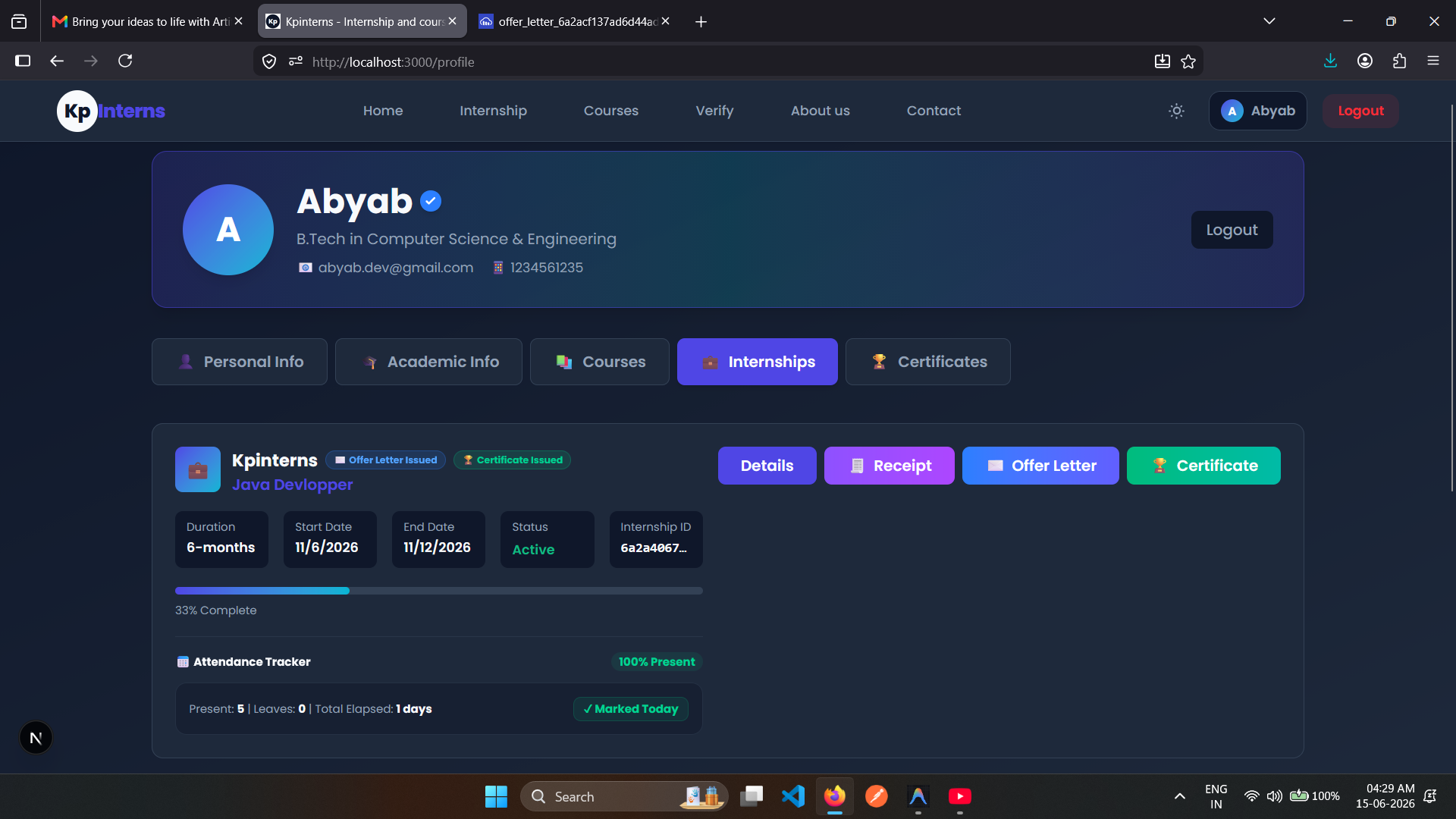The width and height of the screenshot is (1456, 819).
Task: Reload the page with refresh icon
Action: 125,61
